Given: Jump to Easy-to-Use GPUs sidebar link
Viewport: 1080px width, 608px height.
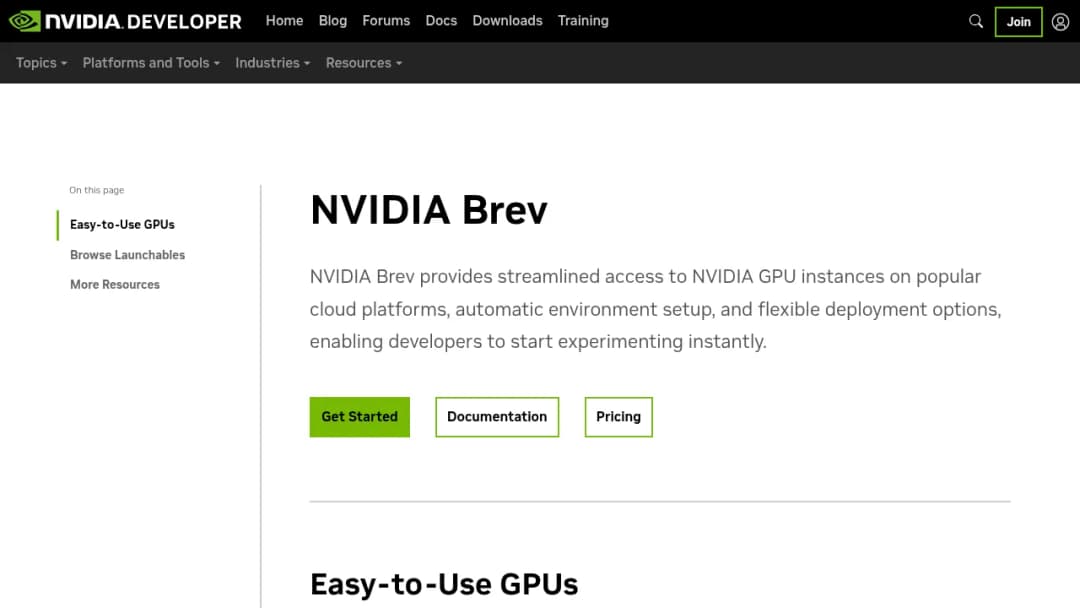Looking at the screenshot, I should pyautogui.click(x=122, y=224).
